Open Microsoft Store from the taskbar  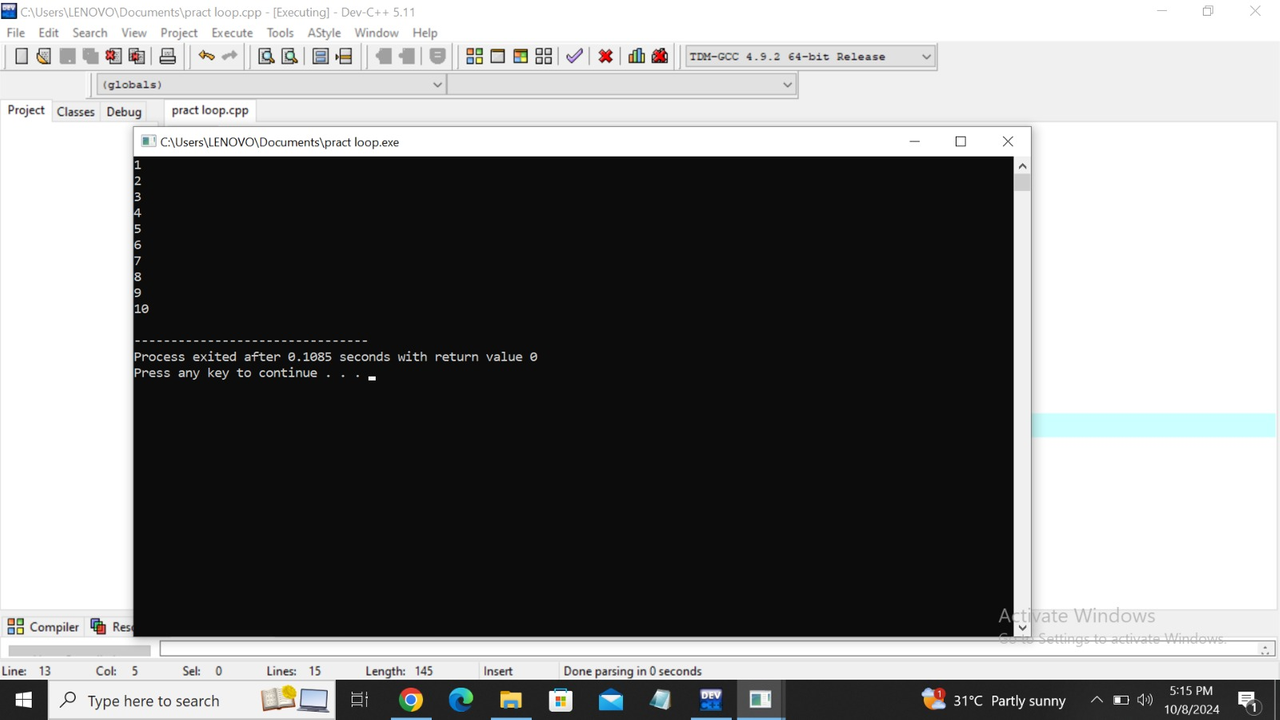point(560,700)
